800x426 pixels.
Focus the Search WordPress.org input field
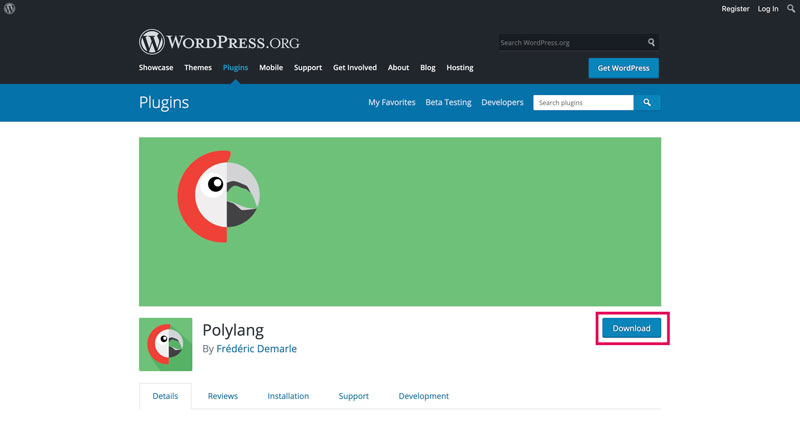pyautogui.click(x=572, y=43)
